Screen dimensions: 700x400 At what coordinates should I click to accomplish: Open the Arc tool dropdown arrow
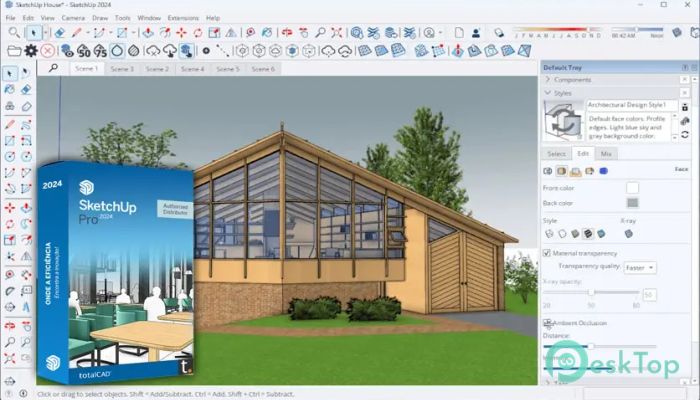click(x=110, y=33)
